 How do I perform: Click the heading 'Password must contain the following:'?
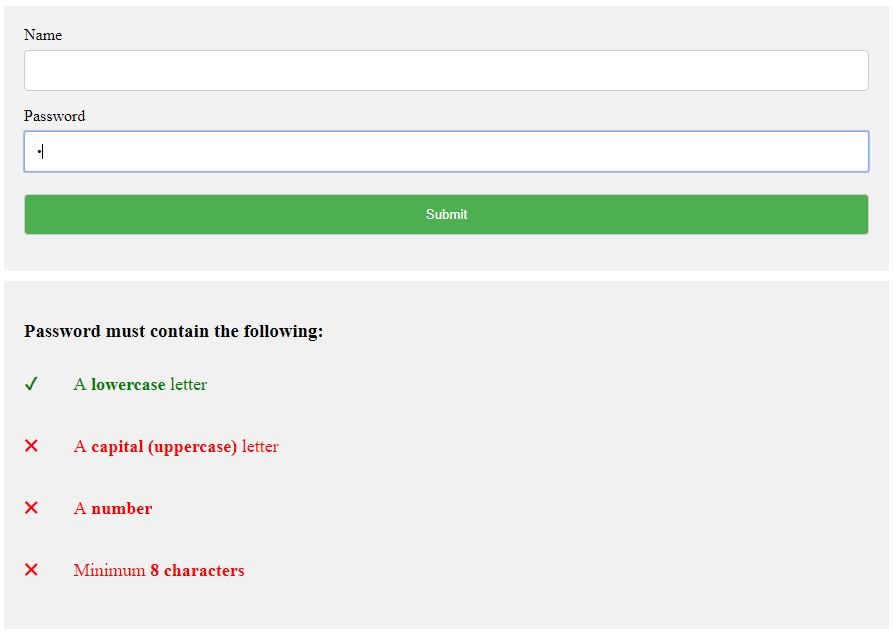click(174, 331)
